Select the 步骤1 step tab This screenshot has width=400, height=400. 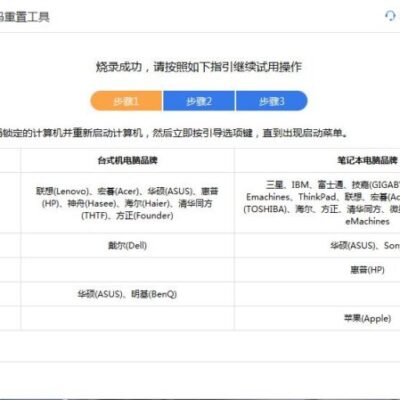[126, 101]
